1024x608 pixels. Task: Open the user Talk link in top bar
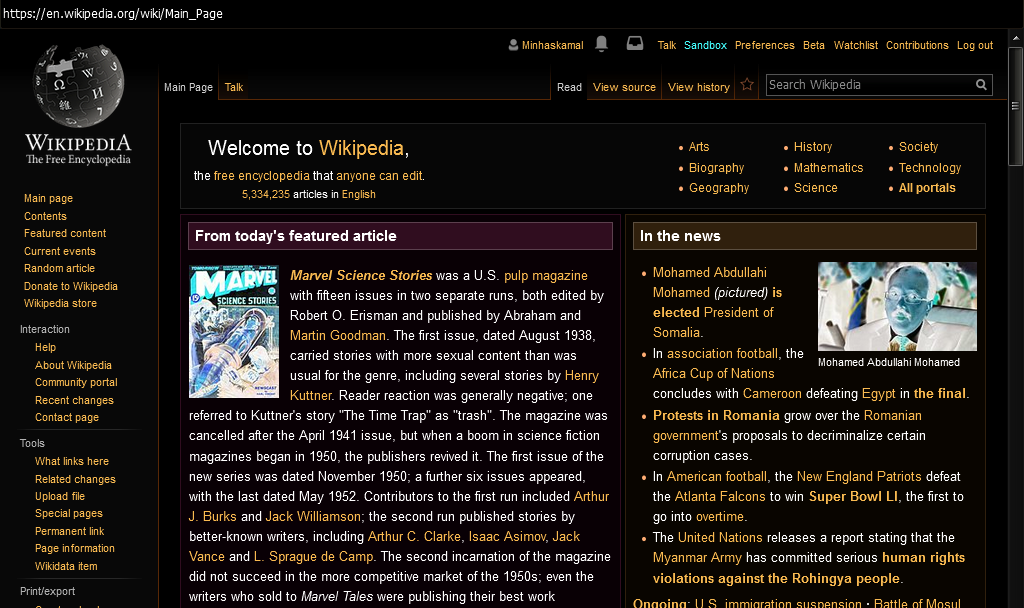[667, 45]
